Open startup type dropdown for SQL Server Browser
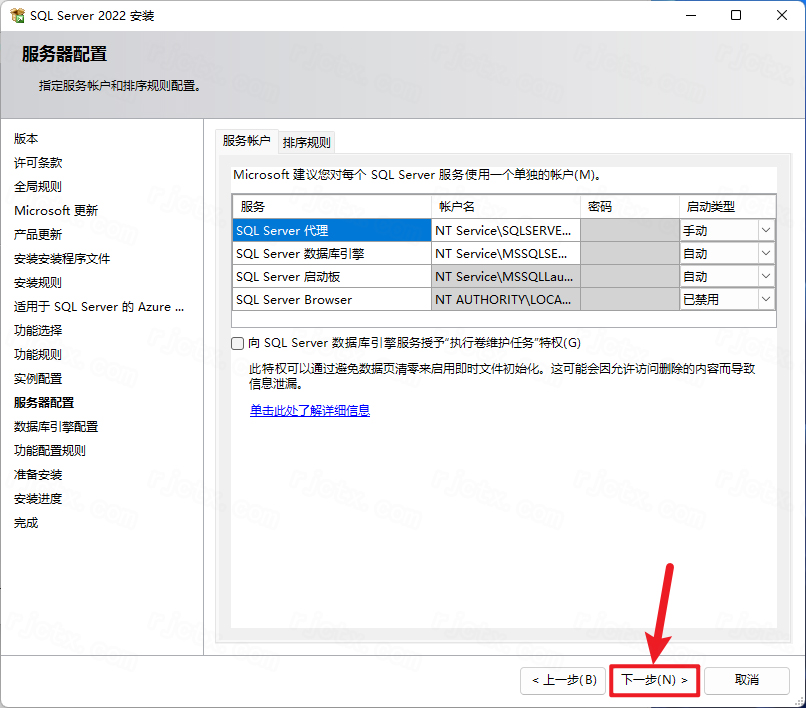The height and width of the screenshot is (708, 806). pyautogui.click(x=765, y=299)
